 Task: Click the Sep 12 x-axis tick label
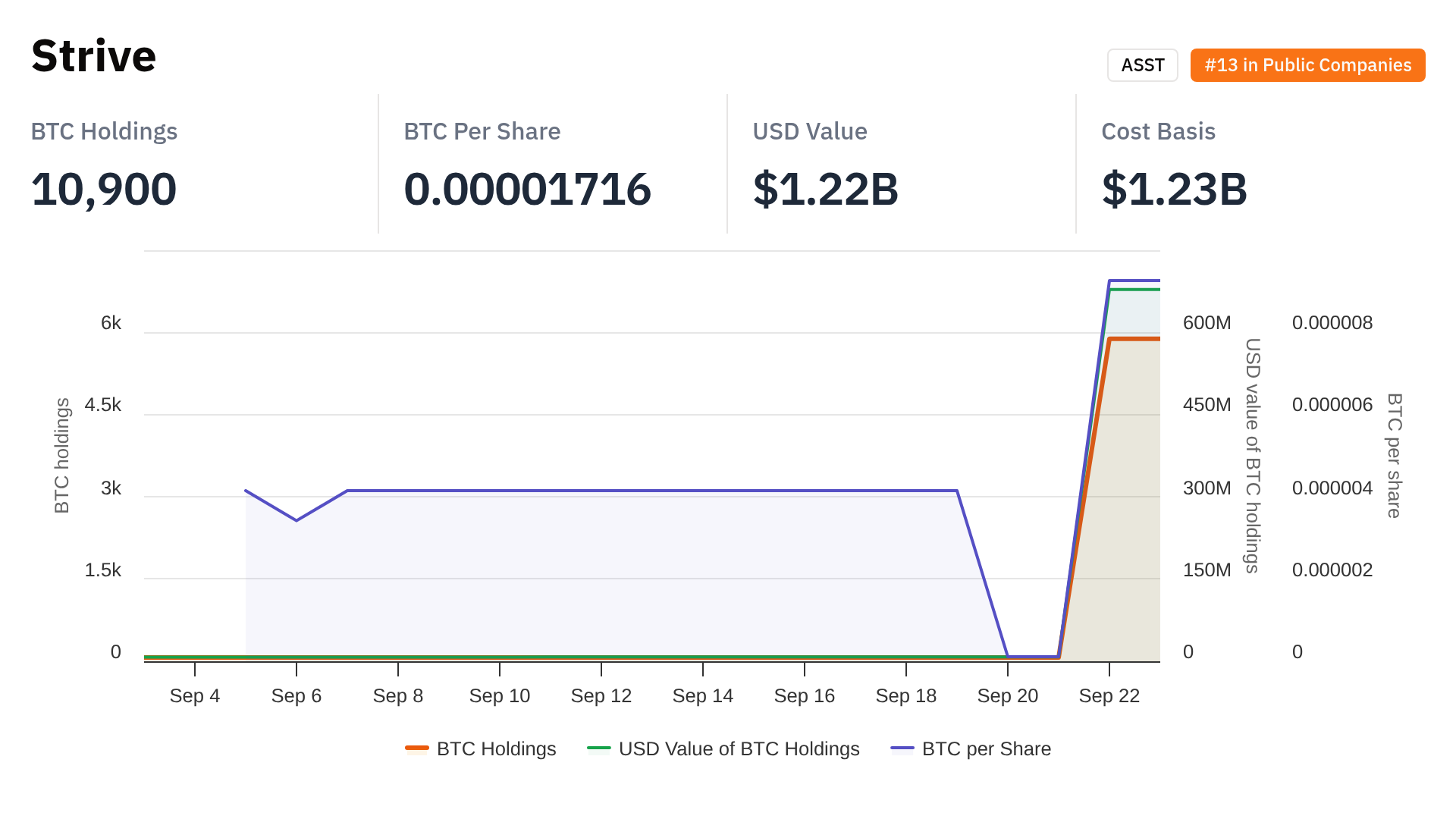pos(601,695)
